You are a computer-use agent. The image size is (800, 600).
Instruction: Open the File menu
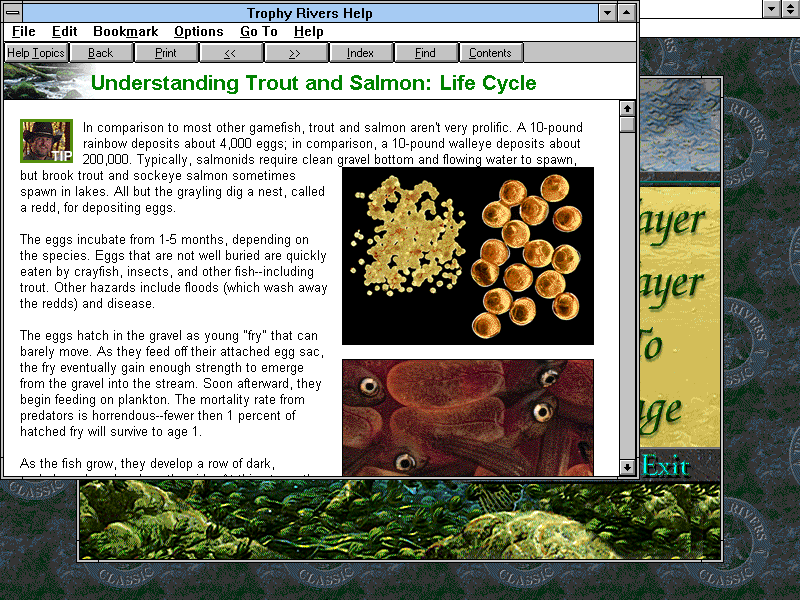pos(24,32)
